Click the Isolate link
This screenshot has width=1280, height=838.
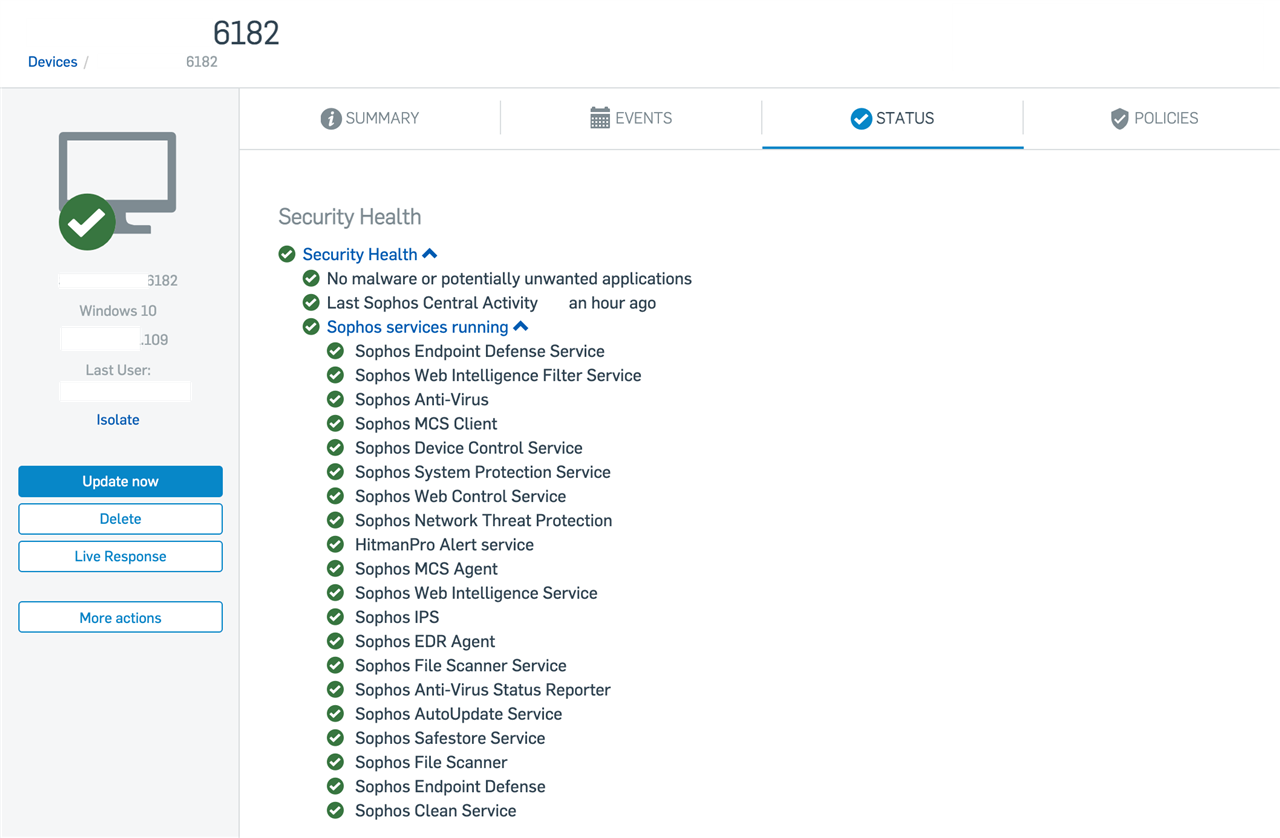118,420
